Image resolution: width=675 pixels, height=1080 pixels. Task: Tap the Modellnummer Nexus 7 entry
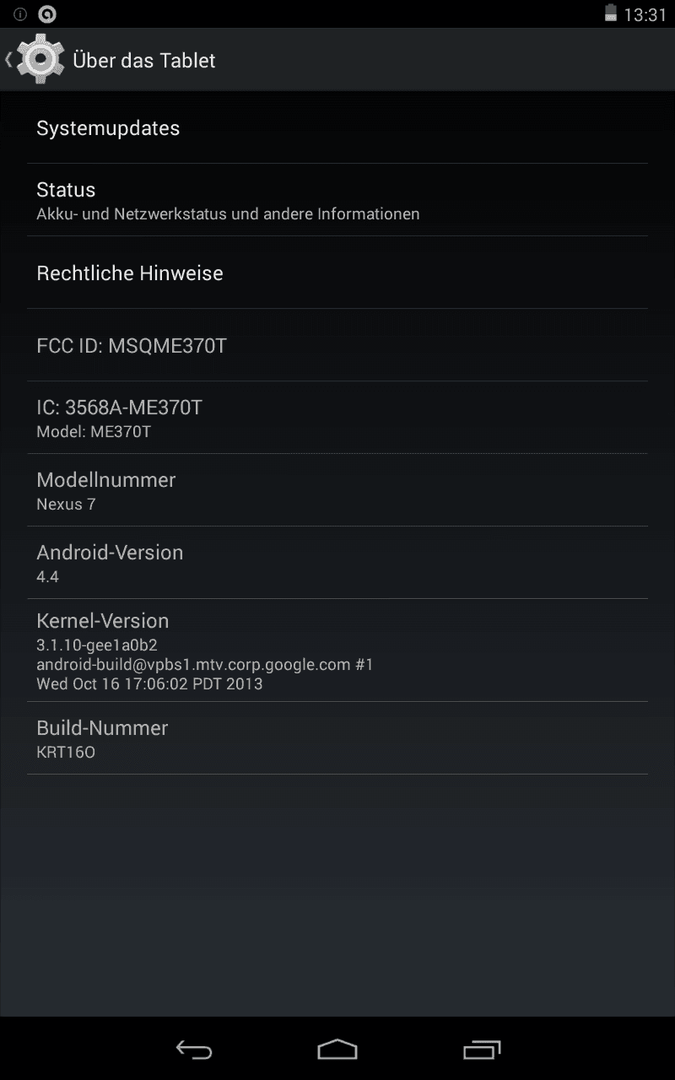338,490
